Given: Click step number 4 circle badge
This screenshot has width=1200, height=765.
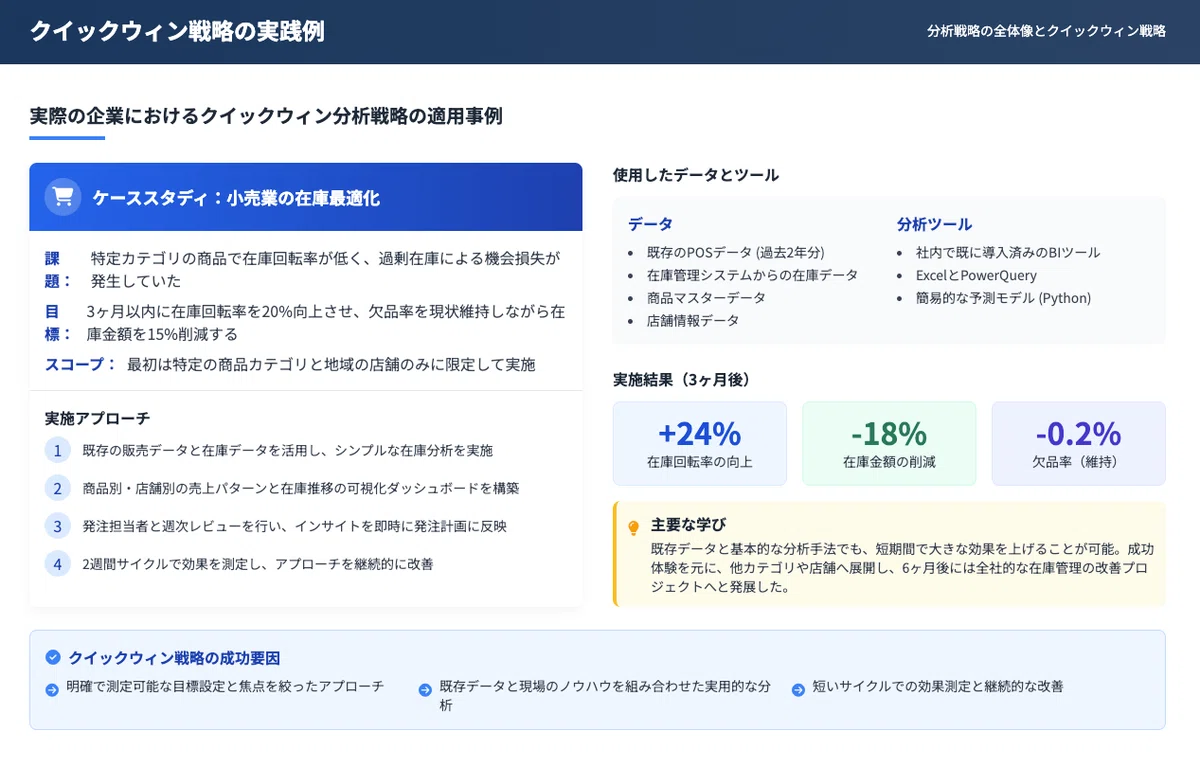Looking at the screenshot, I should pyautogui.click(x=58, y=563).
